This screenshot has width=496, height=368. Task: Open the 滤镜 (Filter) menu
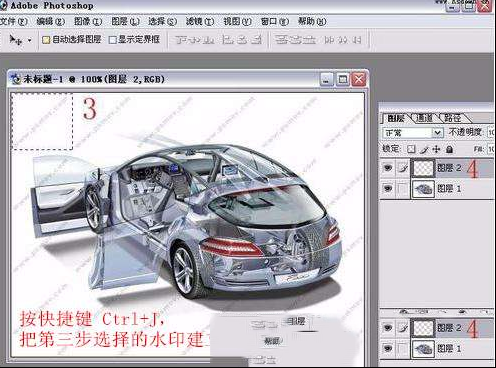200,22
